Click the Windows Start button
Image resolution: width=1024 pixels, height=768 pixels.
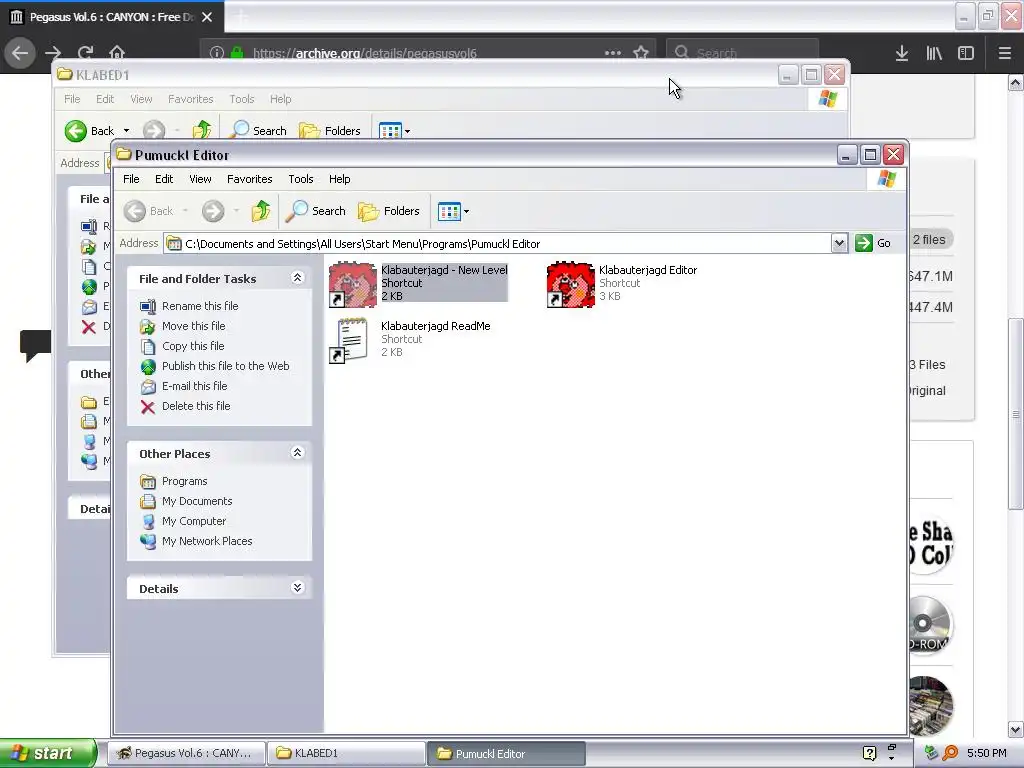(x=48, y=753)
